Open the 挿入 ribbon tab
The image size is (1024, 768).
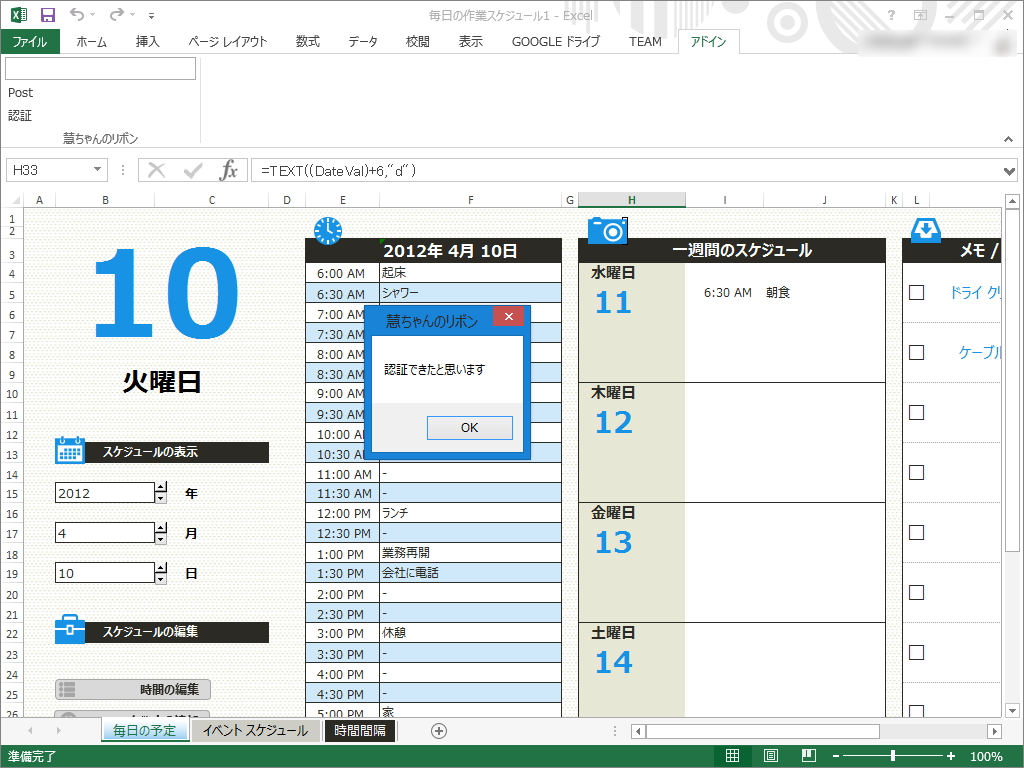148,42
